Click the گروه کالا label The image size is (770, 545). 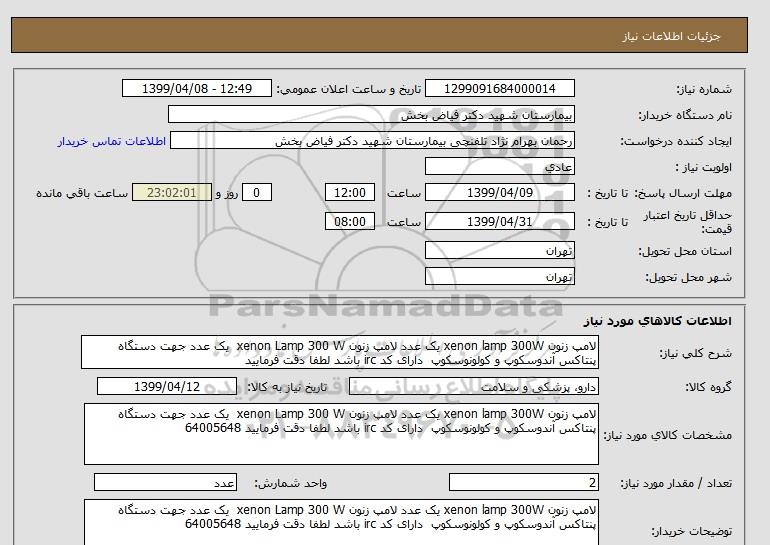point(709,387)
